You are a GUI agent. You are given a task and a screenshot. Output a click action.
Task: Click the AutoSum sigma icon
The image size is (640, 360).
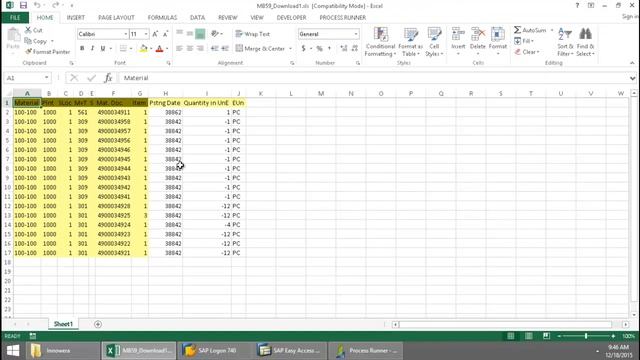[517, 30]
